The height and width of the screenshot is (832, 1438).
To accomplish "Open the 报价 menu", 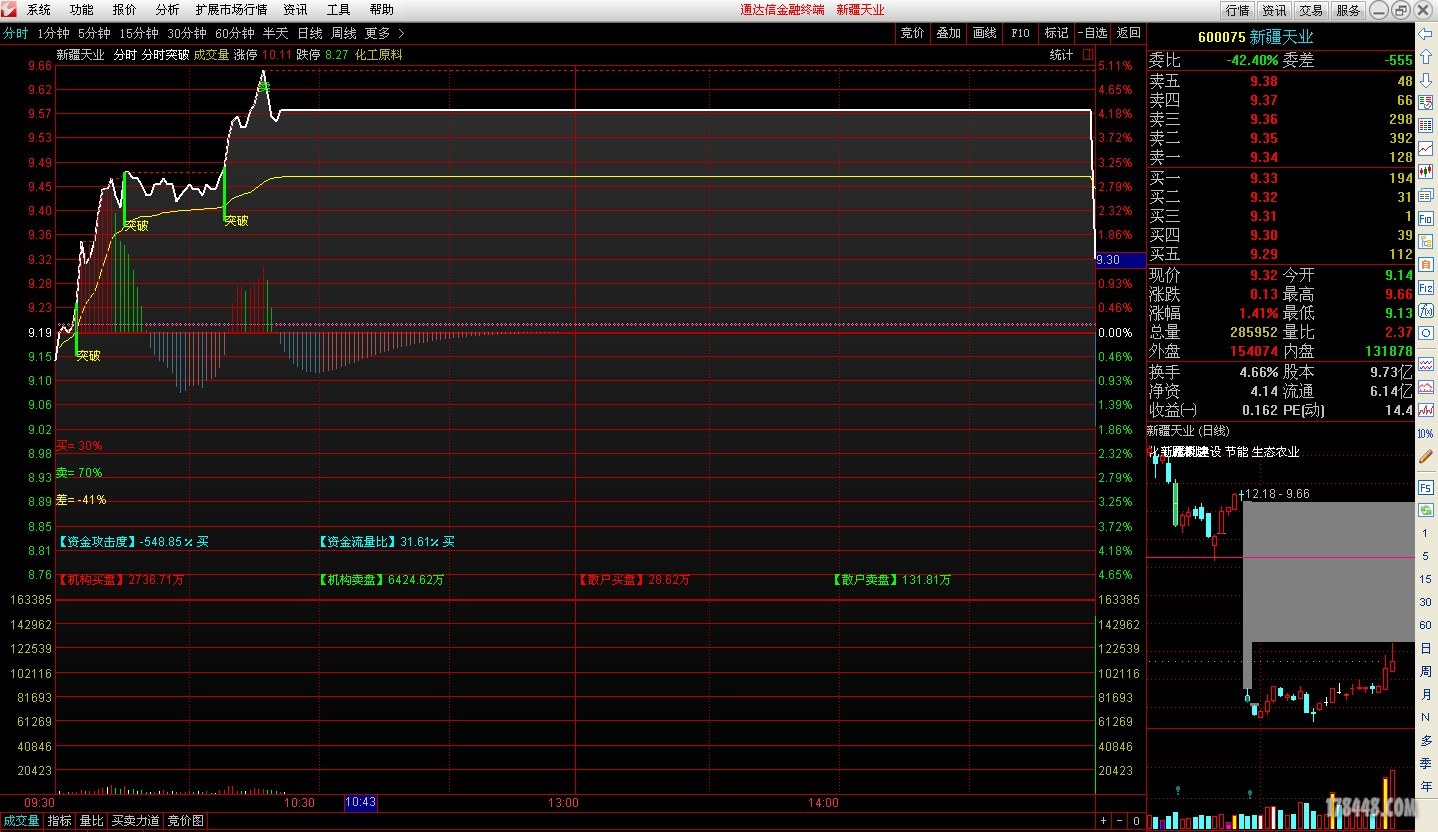I will 125,10.
